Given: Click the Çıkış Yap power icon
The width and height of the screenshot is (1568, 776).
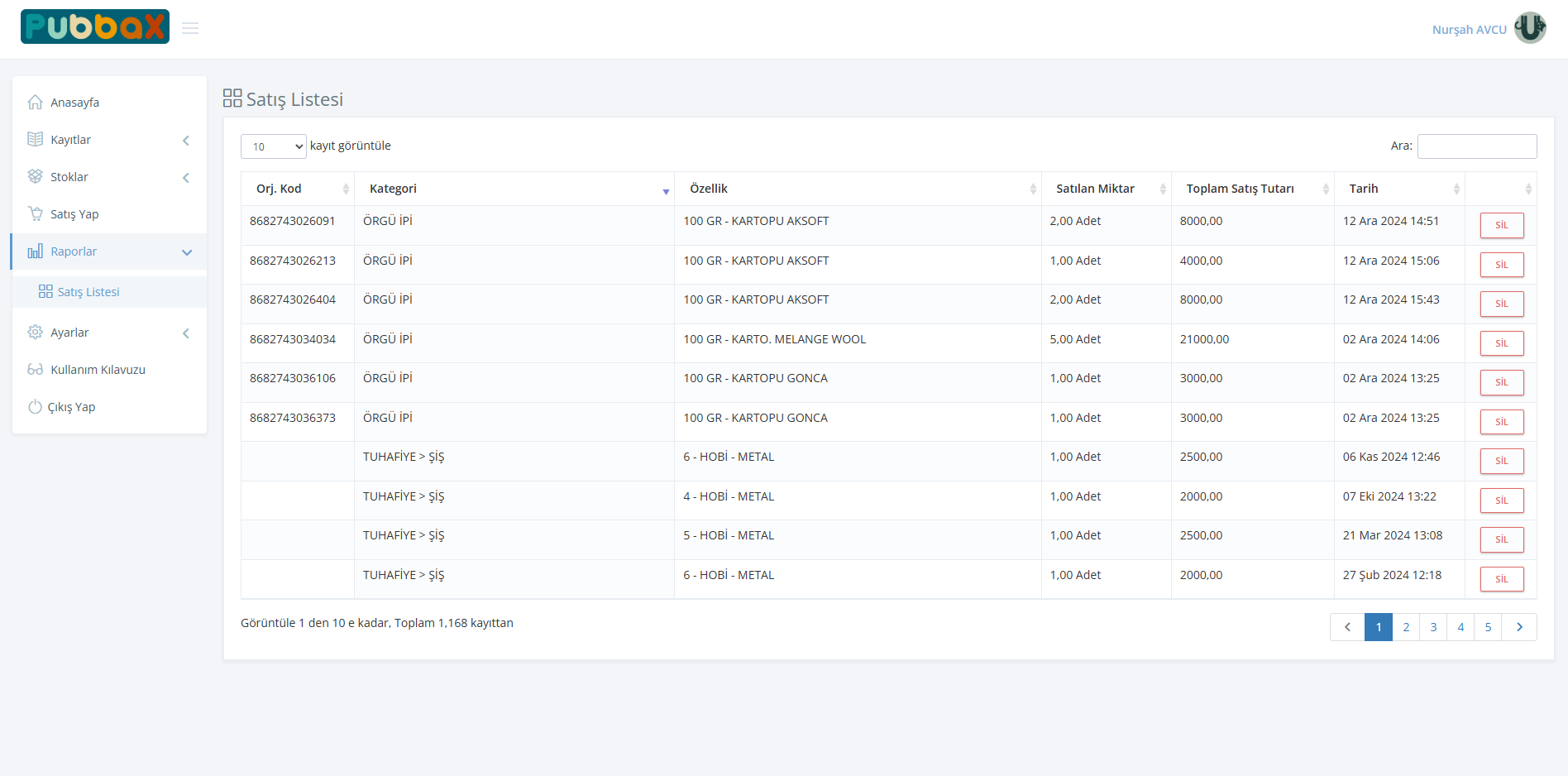Looking at the screenshot, I should (35, 407).
